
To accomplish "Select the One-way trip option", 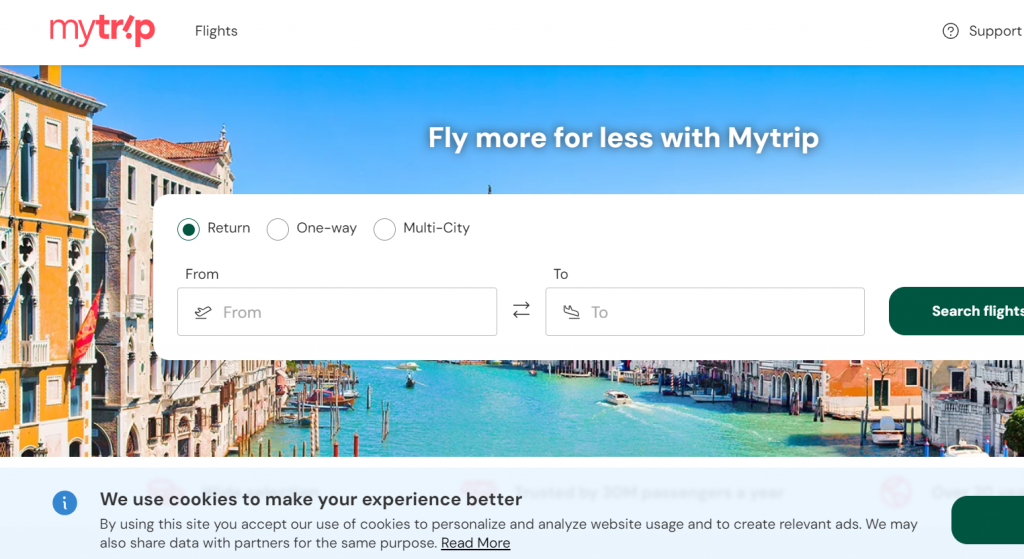I will tap(278, 229).
